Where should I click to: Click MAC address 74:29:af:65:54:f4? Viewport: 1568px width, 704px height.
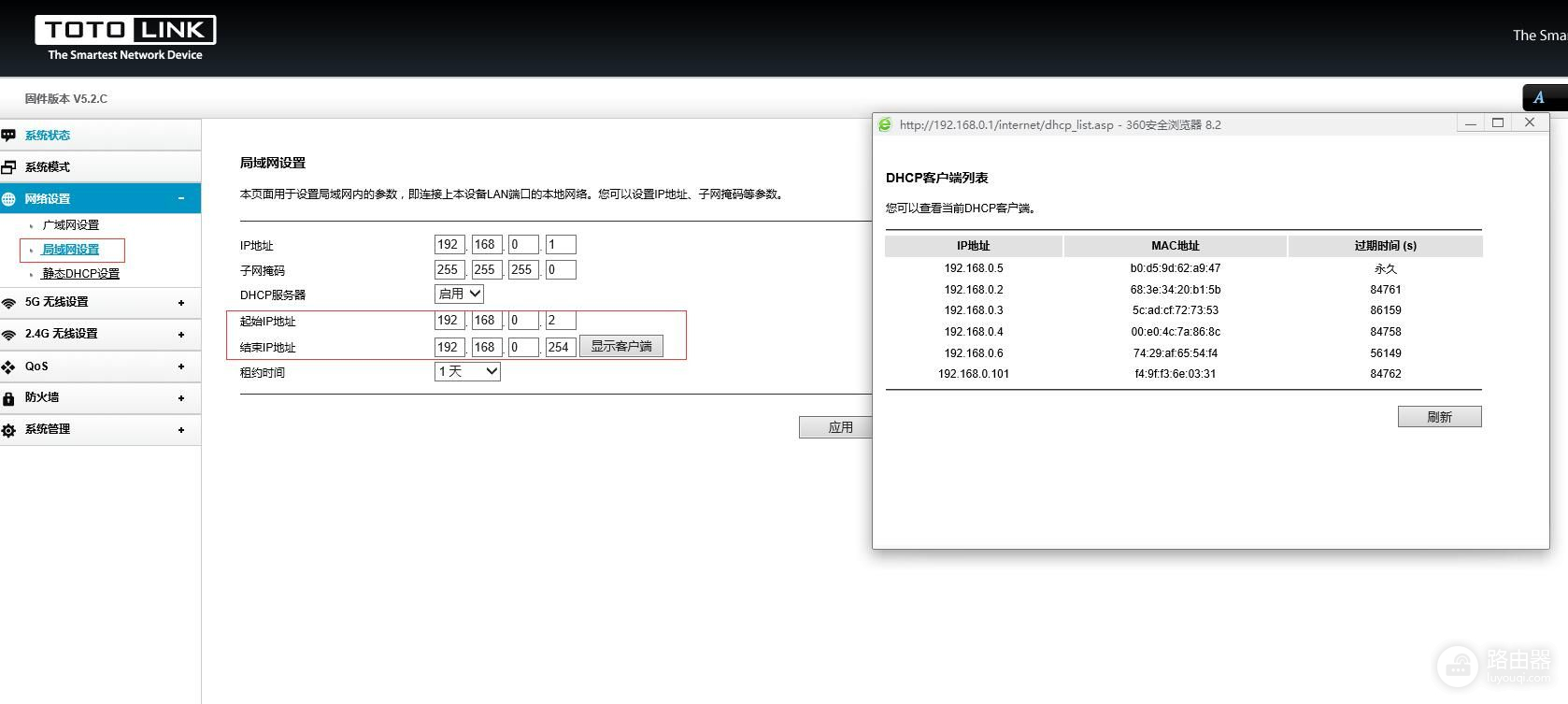[x=1176, y=353]
